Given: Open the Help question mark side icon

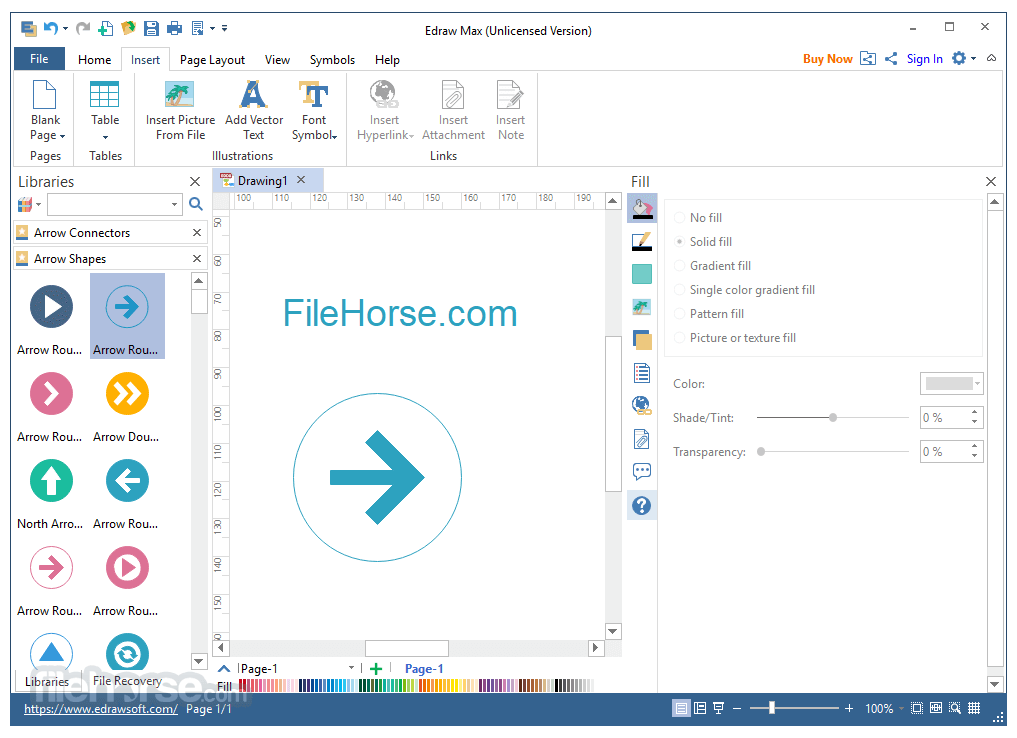Looking at the screenshot, I should click(641, 505).
